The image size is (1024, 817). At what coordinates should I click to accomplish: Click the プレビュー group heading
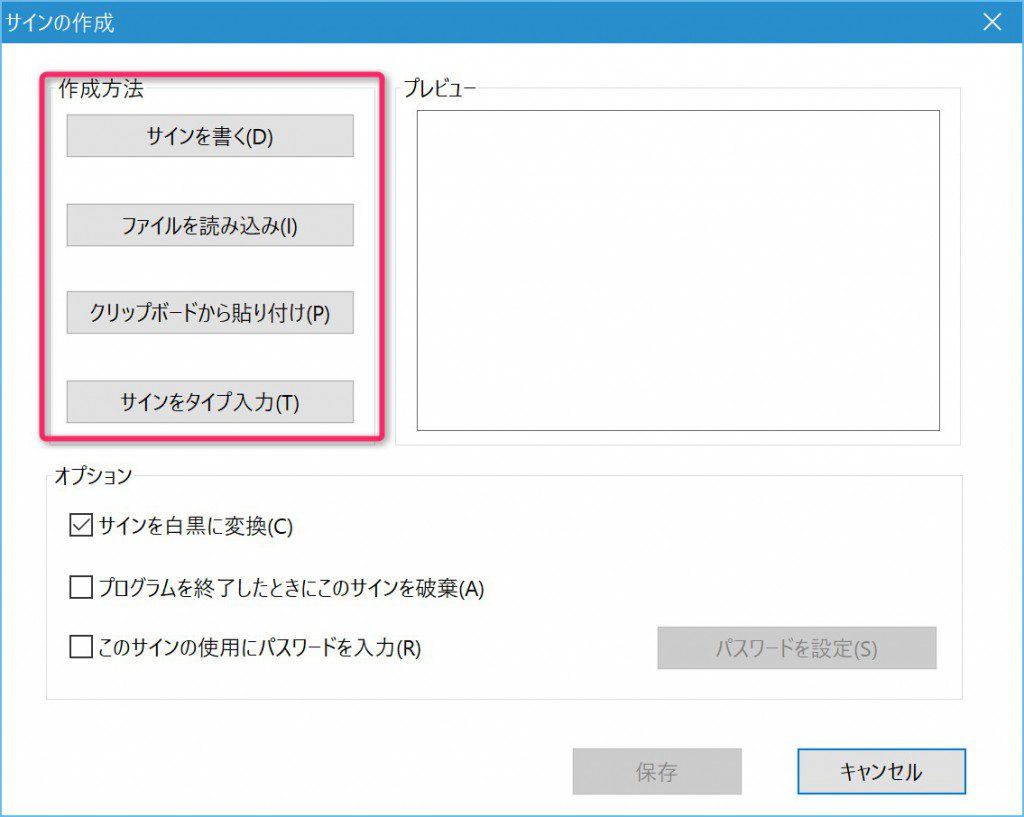[440, 89]
